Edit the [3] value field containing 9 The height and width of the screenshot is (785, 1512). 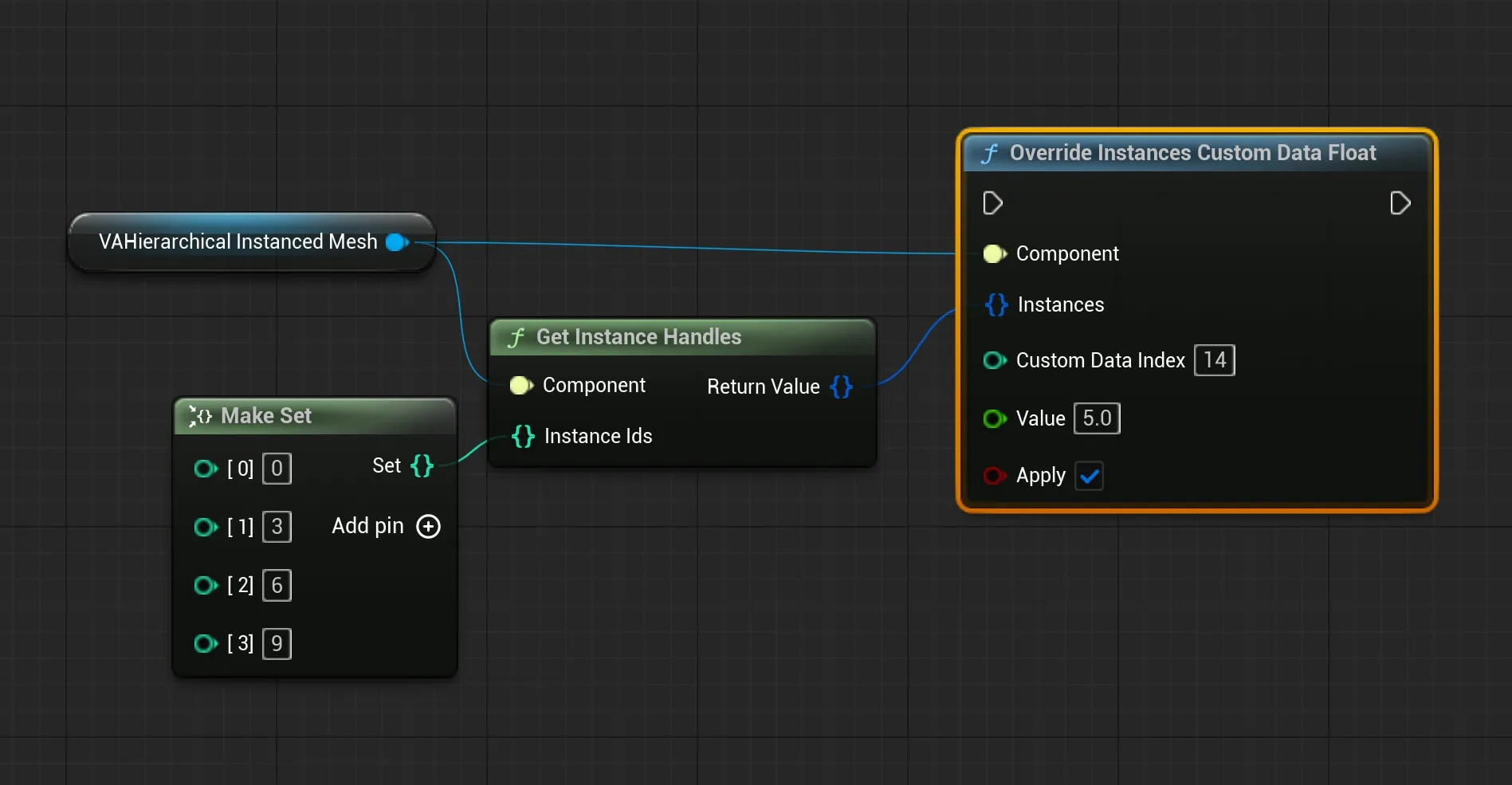click(x=277, y=643)
